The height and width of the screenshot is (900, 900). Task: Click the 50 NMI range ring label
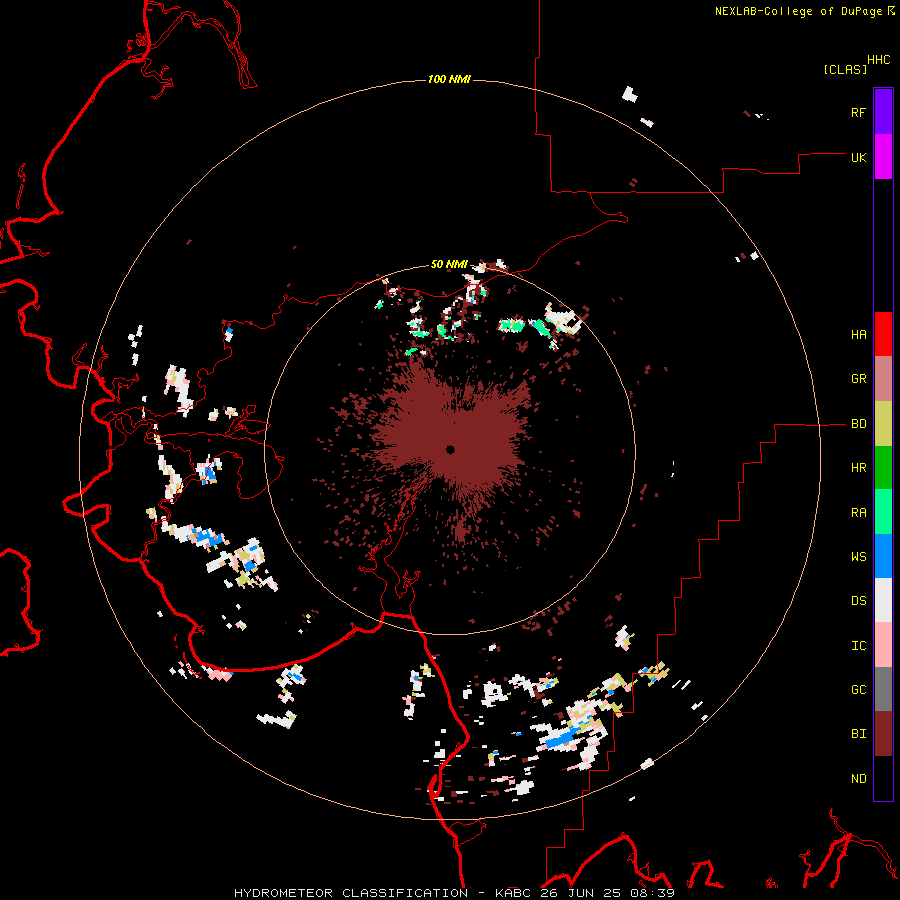449,265
